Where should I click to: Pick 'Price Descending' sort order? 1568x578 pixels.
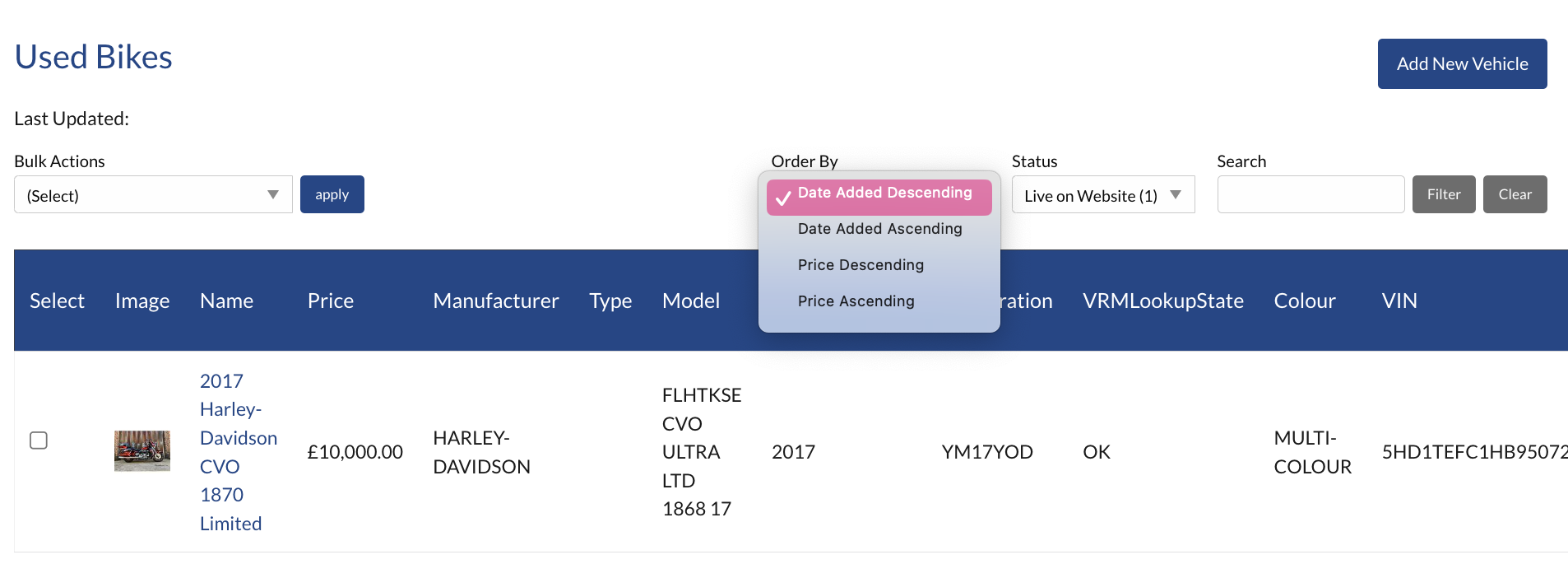coord(860,264)
